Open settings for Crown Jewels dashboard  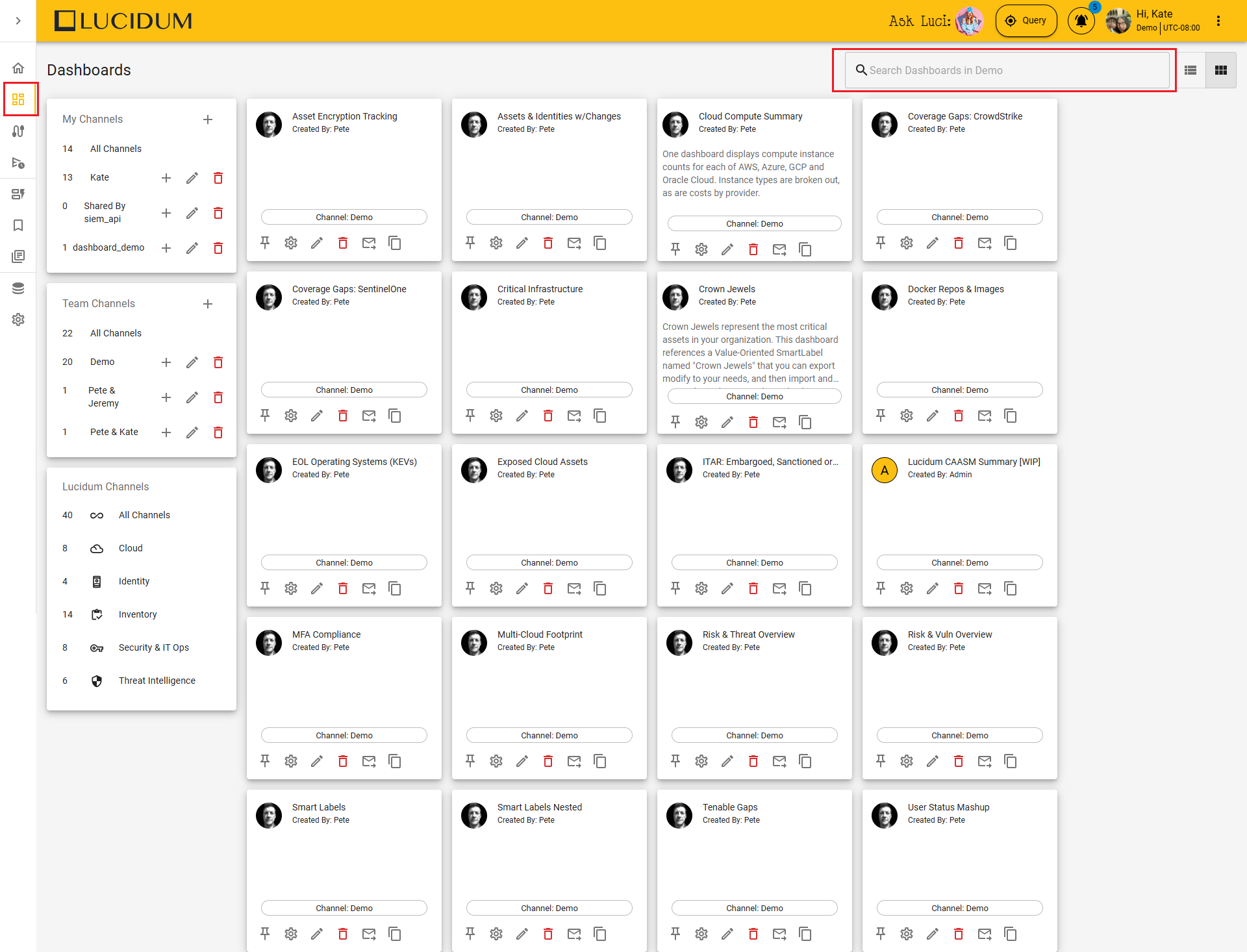tap(701, 422)
